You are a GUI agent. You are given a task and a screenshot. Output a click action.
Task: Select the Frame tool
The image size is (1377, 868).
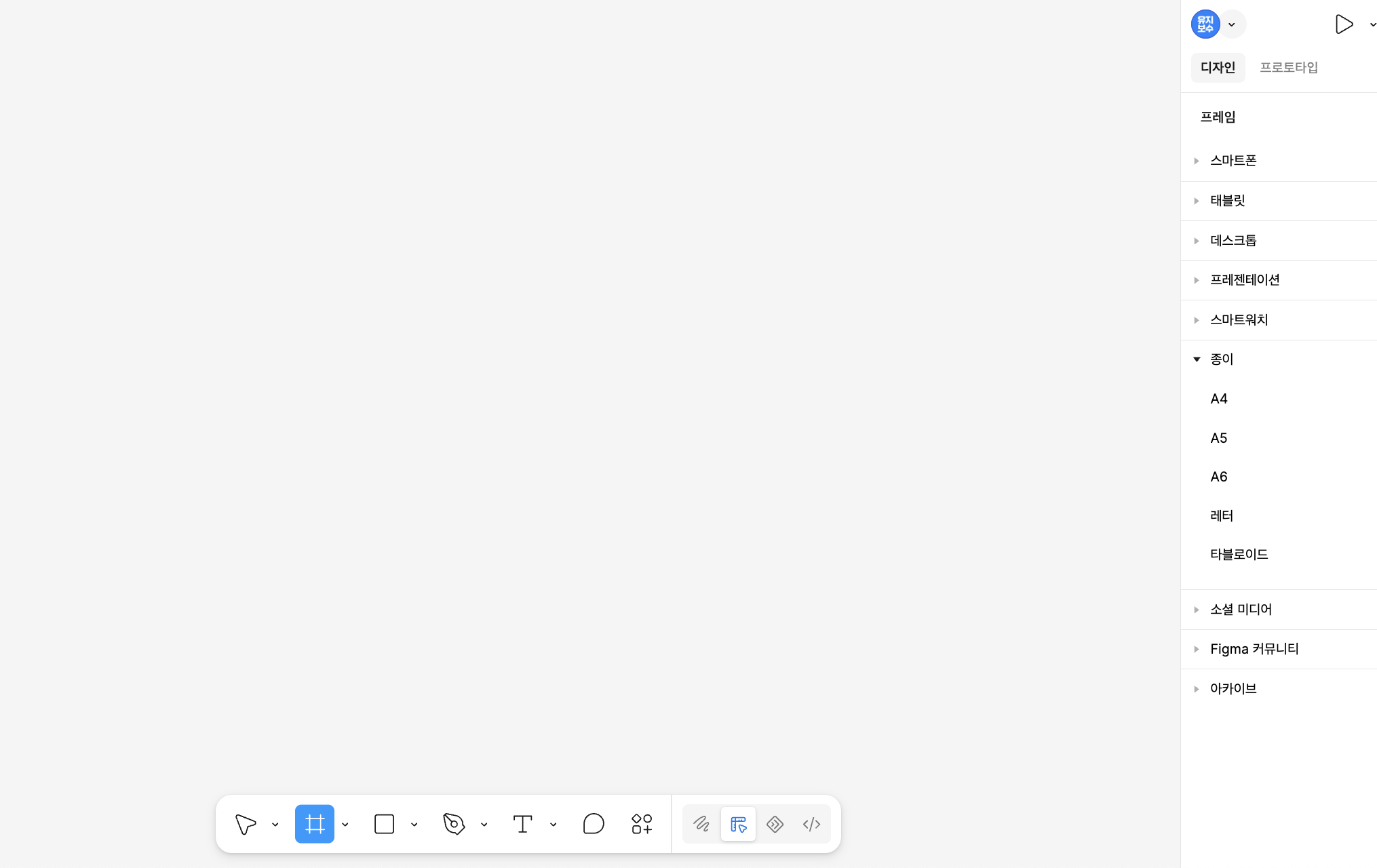314,824
